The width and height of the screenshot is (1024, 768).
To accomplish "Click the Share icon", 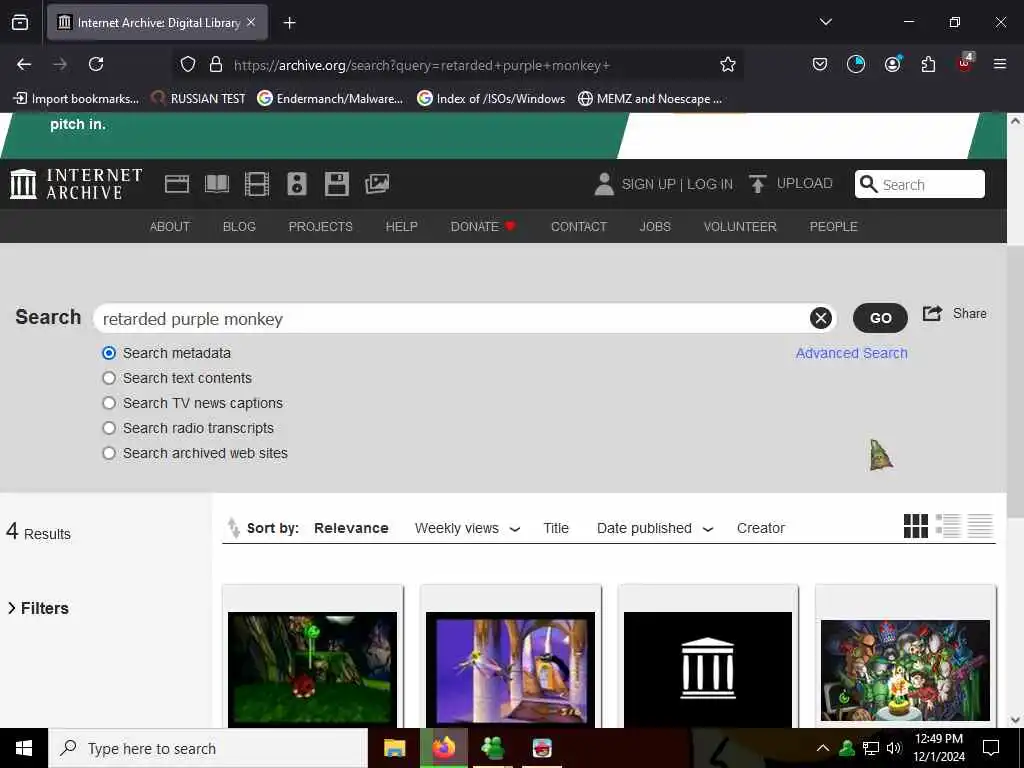I will [x=932, y=313].
